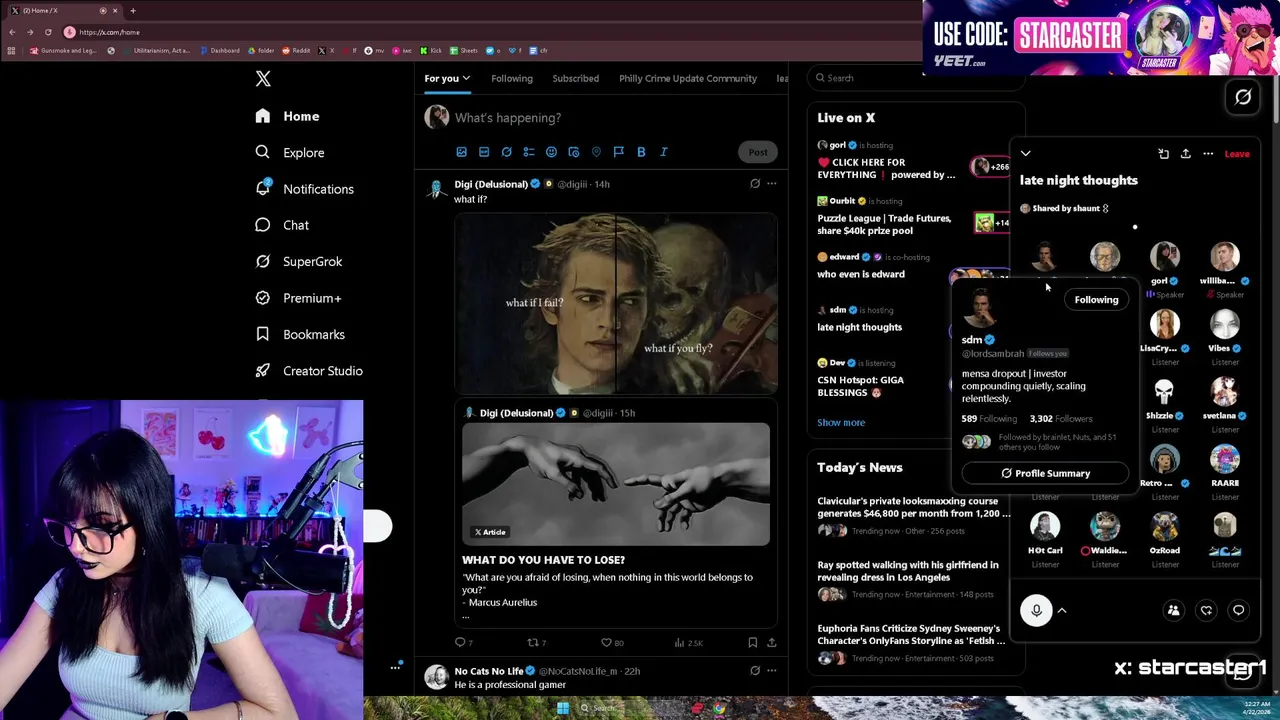Expand microphone options chevron in space
1280x720 pixels.
tap(1062, 610)
